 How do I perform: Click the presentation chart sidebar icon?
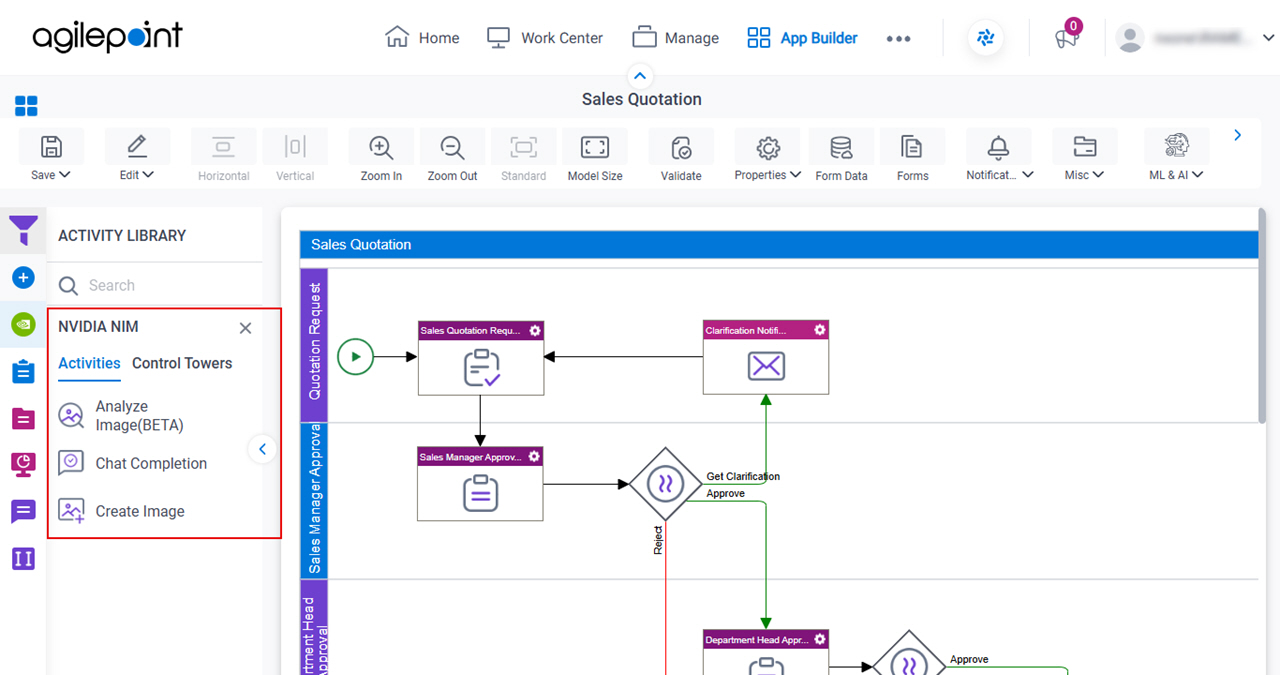coord(23,464)
